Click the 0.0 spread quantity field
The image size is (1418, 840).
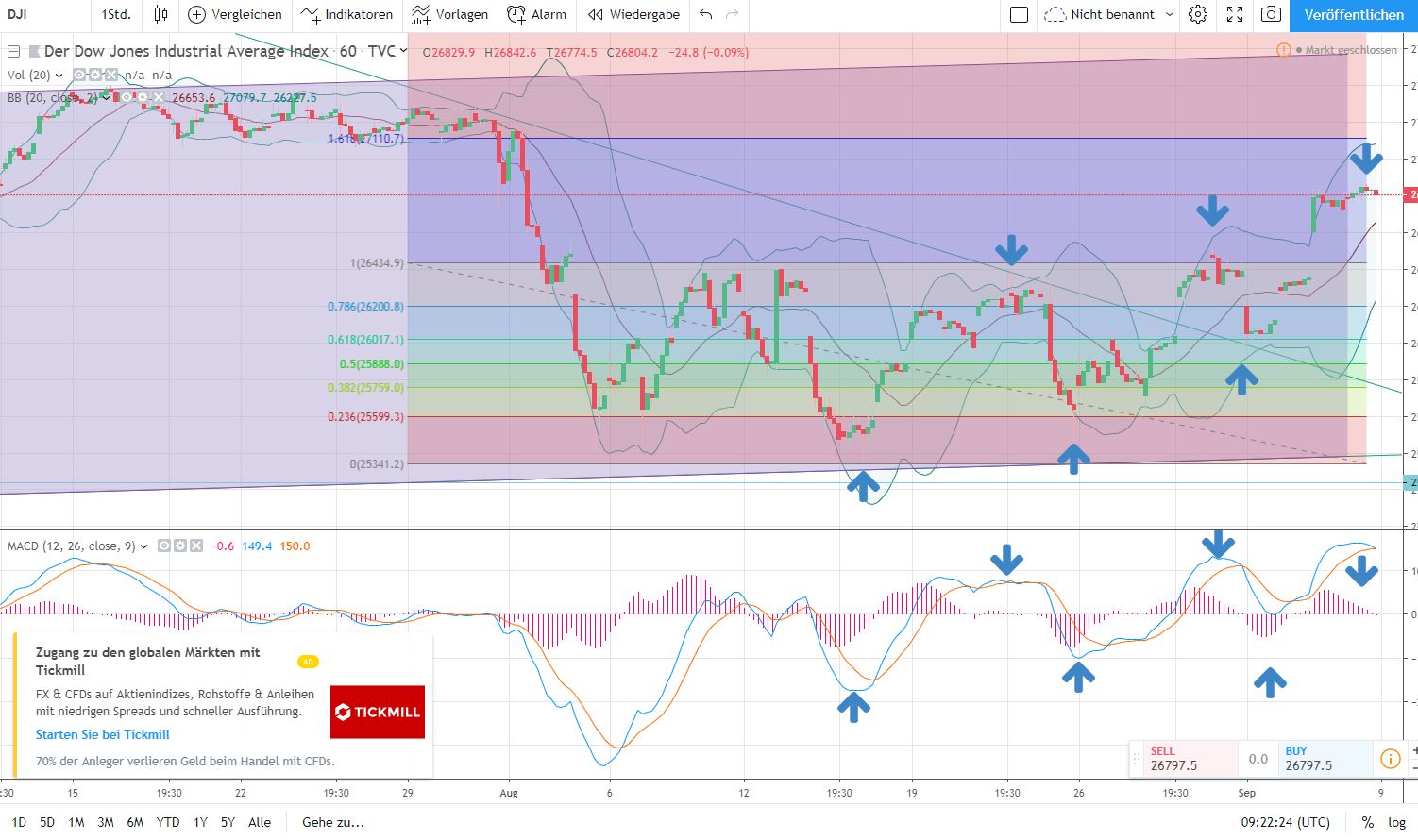pyautogui.click(x=1258, y=758)
